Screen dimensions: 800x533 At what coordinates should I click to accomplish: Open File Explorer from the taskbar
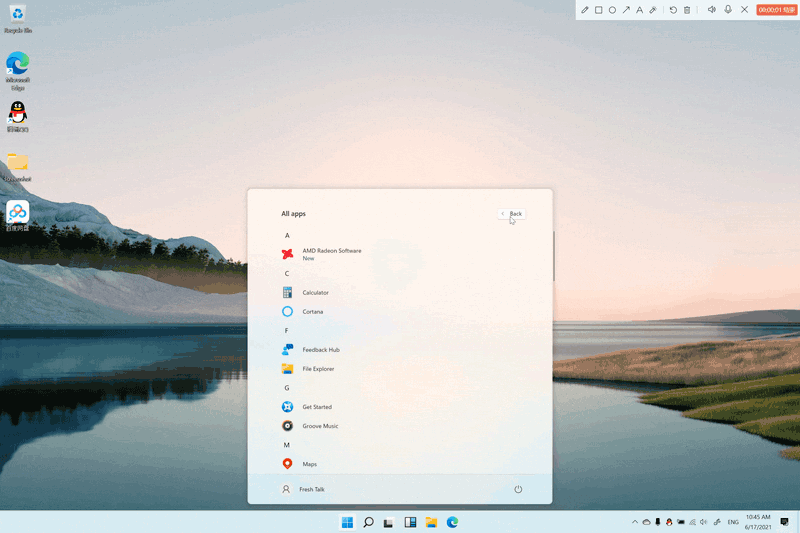click(431, 522)
